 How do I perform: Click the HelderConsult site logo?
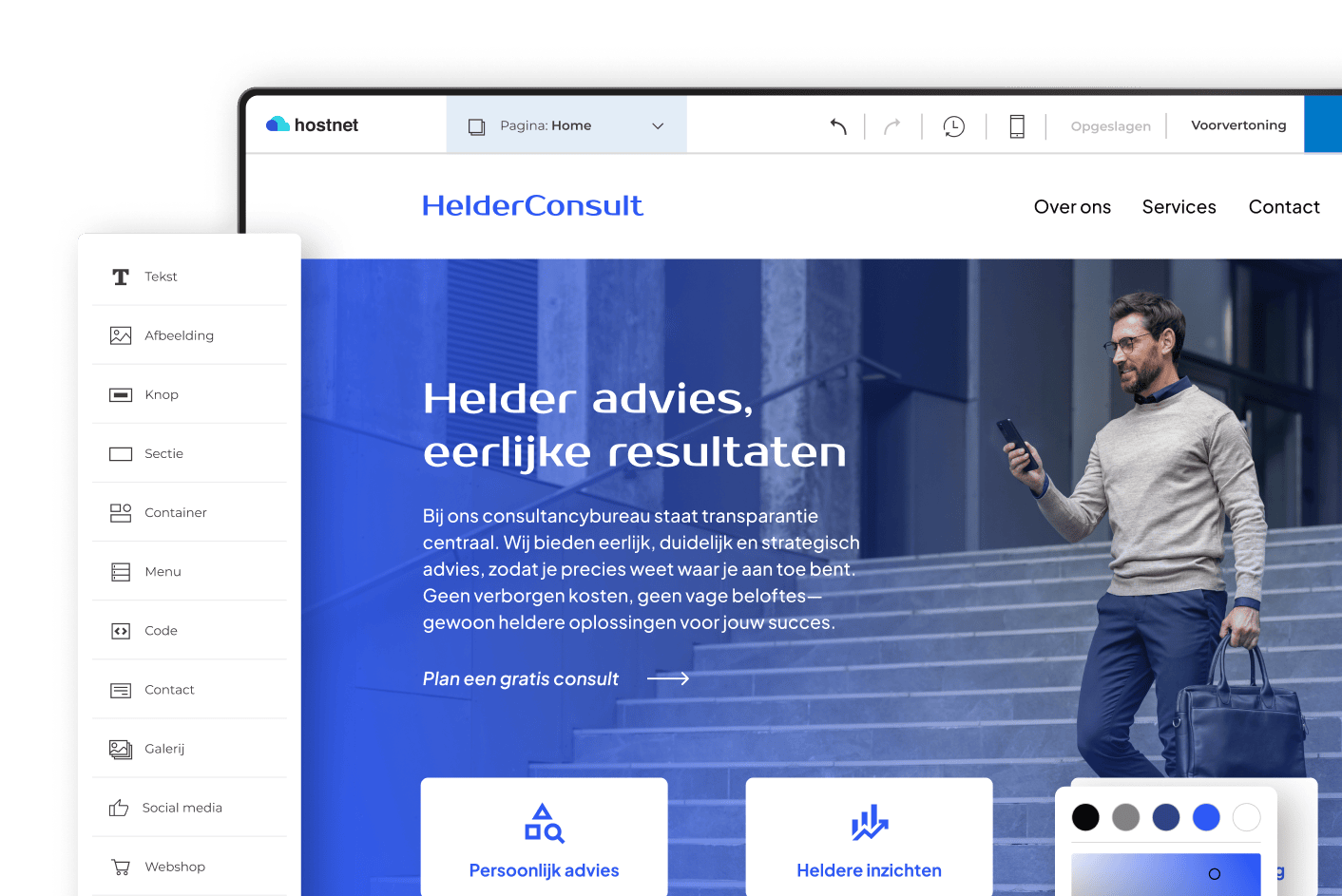(x=532, y=206)
